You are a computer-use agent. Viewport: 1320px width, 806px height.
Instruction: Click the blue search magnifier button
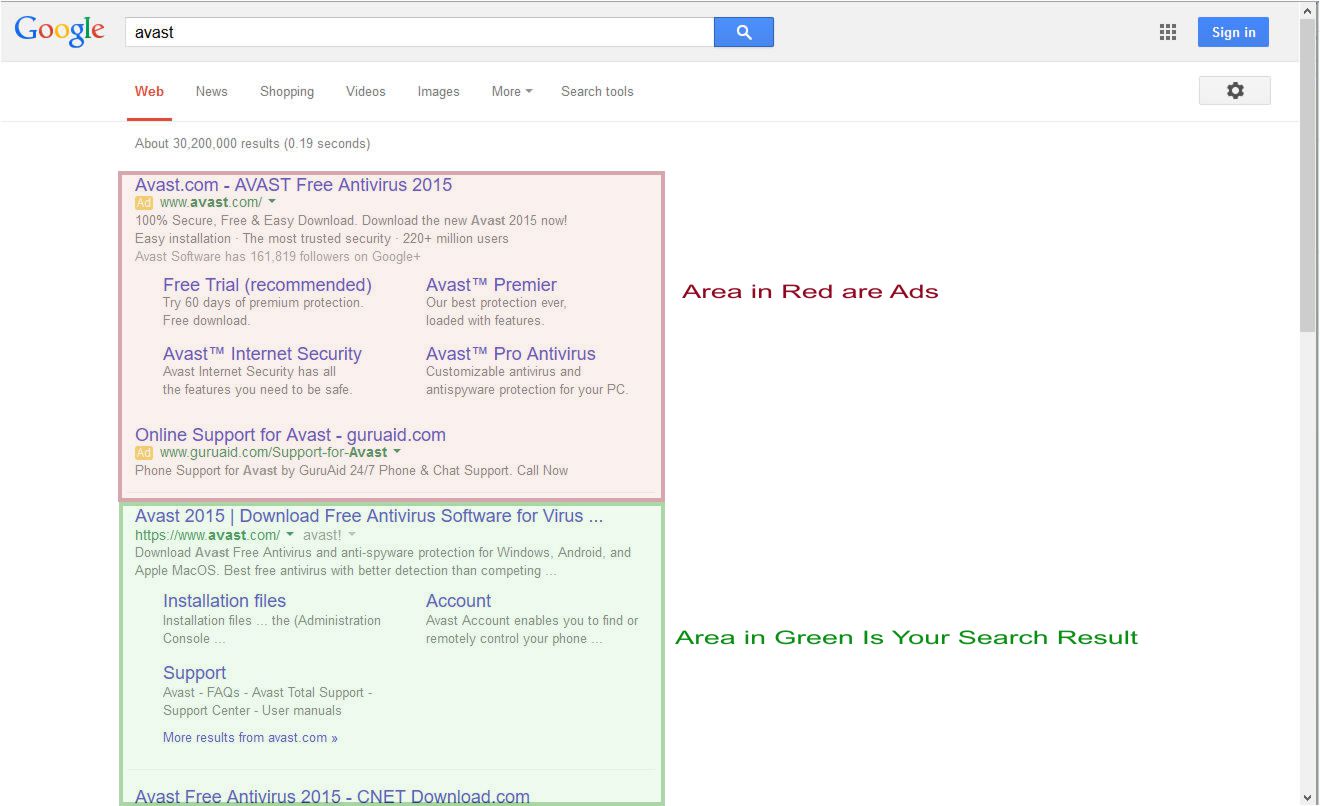(x=743, y=32)
